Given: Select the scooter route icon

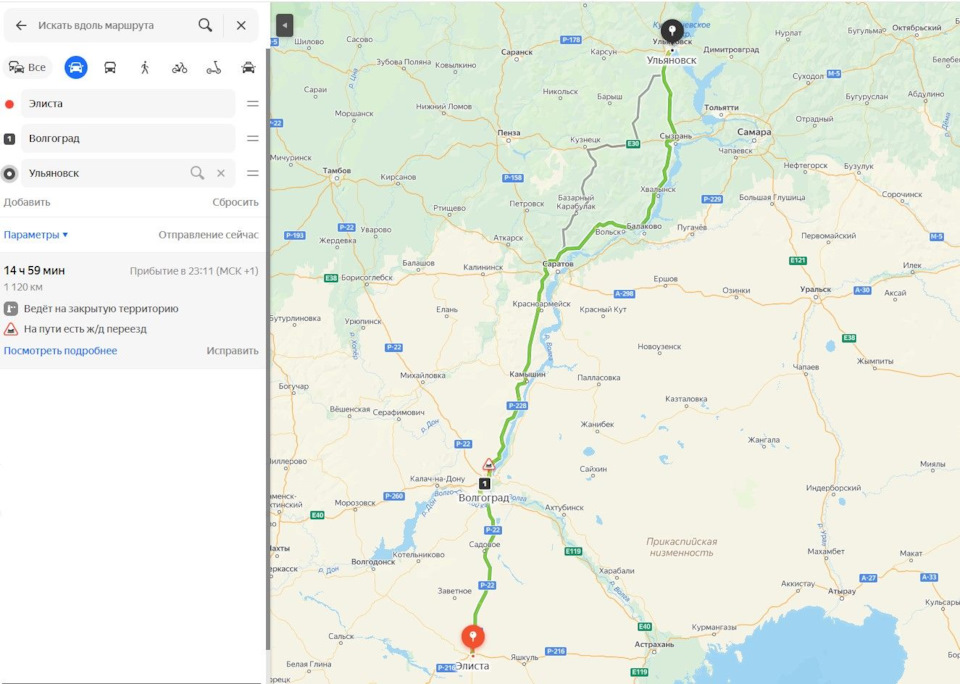Looking at the screenshot, I should click(214, 67).
